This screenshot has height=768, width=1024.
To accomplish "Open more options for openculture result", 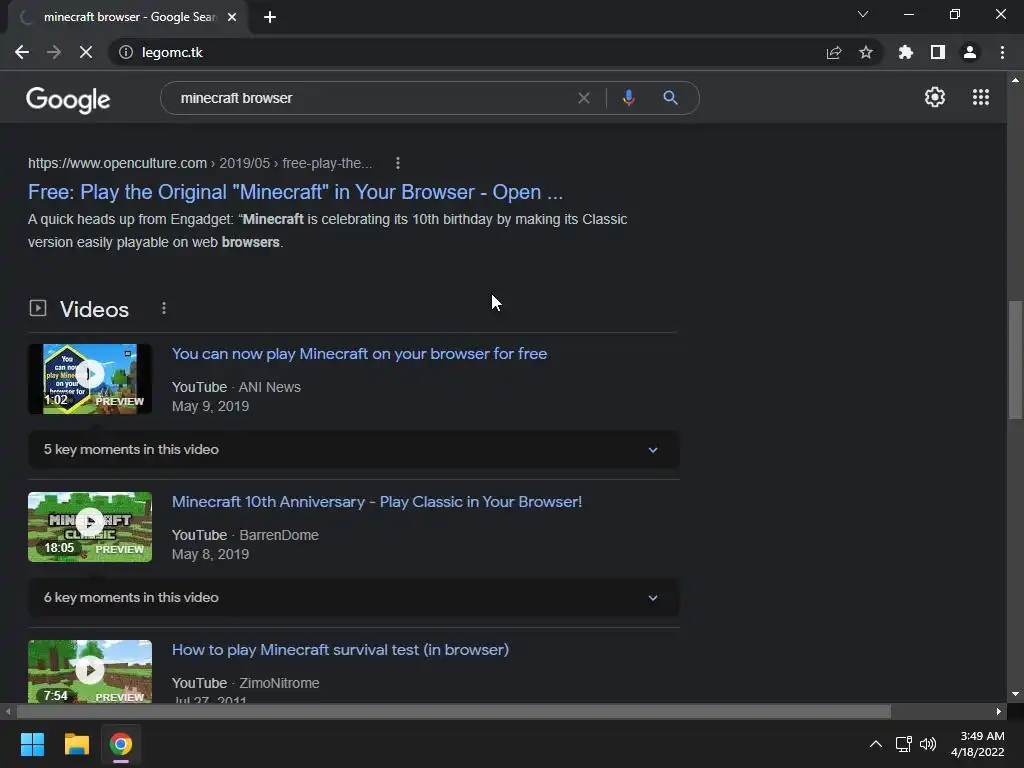I will click(x=398, y=163).
